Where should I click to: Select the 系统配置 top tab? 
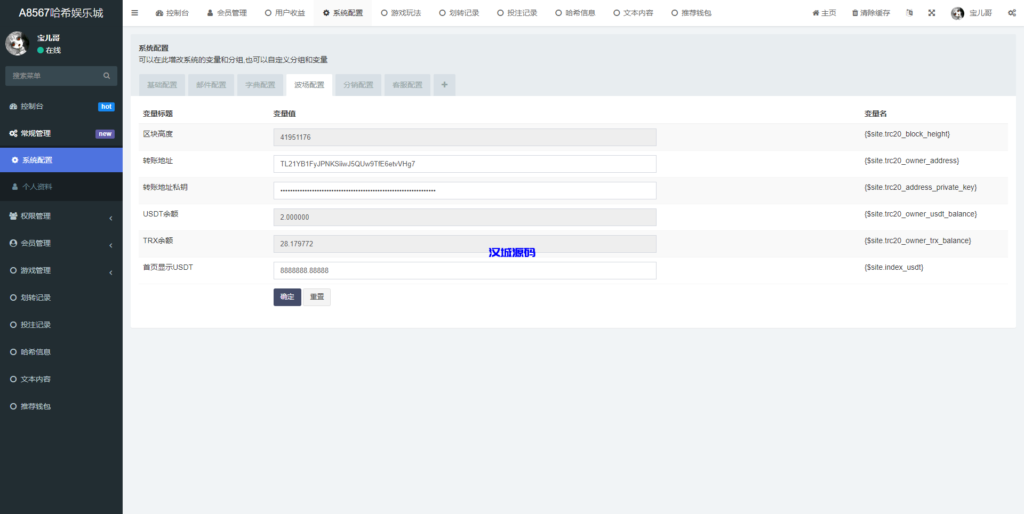[x=343, y=12]
